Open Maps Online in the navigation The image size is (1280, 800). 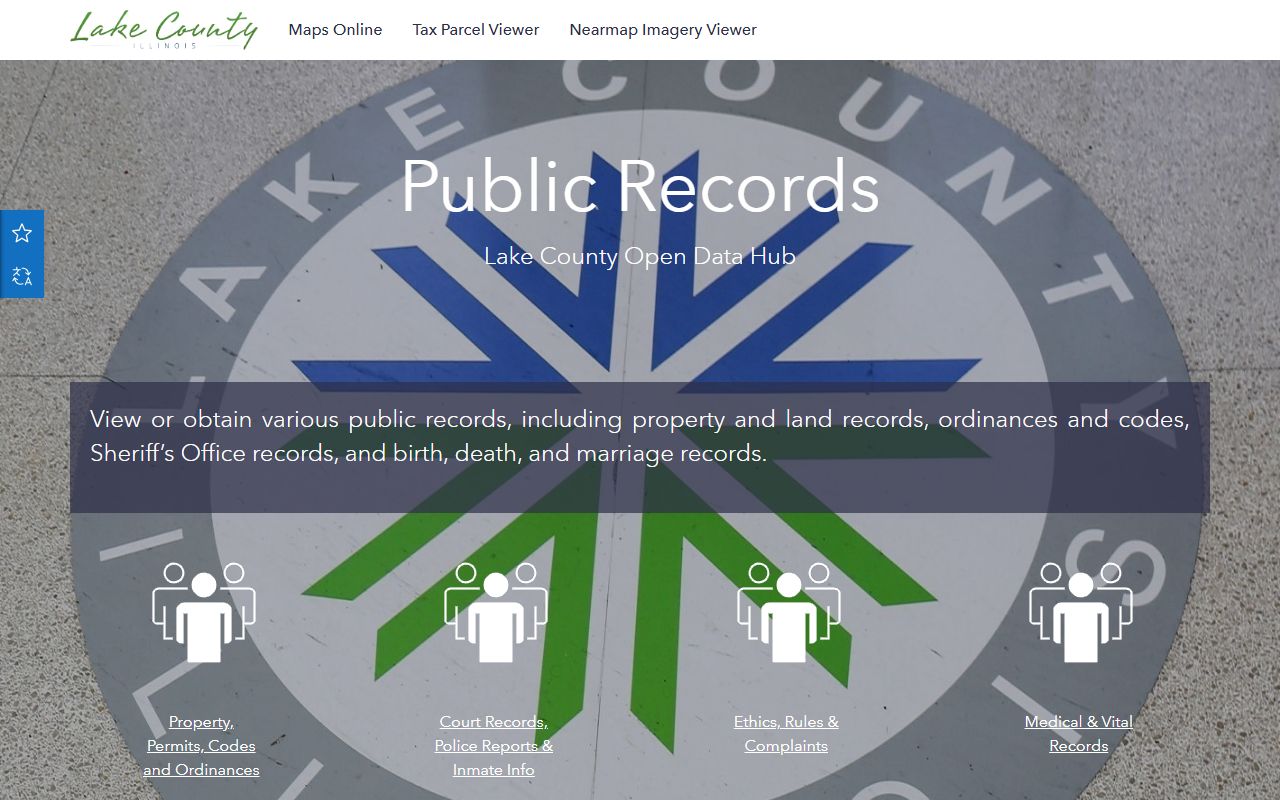click(x=335, y=30)
